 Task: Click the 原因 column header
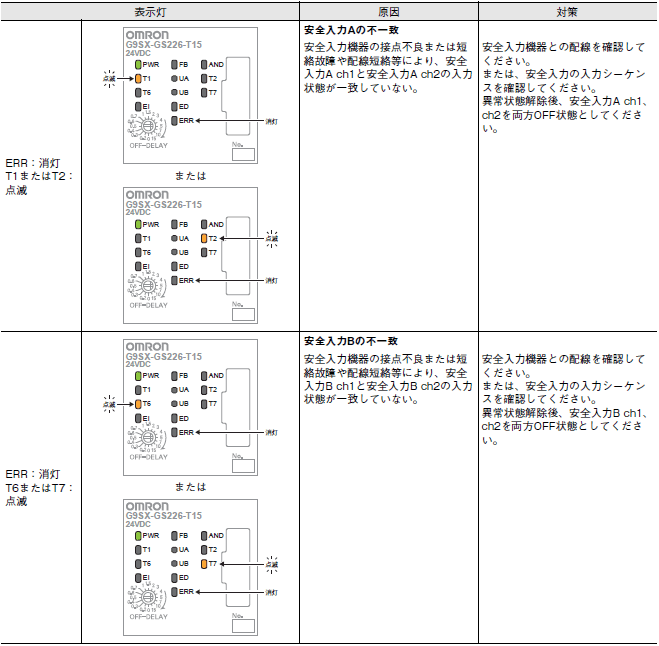(x=388, y=11)
